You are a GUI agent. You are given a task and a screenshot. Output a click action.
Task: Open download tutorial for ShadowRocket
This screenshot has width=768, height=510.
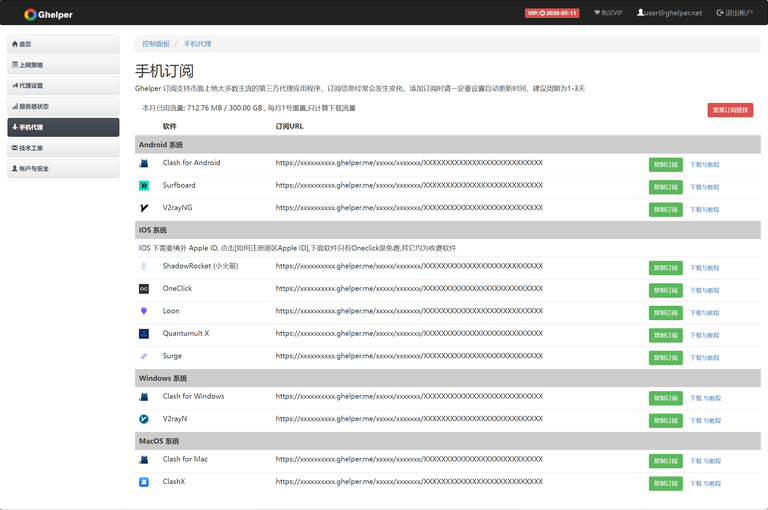coord(704,268)
